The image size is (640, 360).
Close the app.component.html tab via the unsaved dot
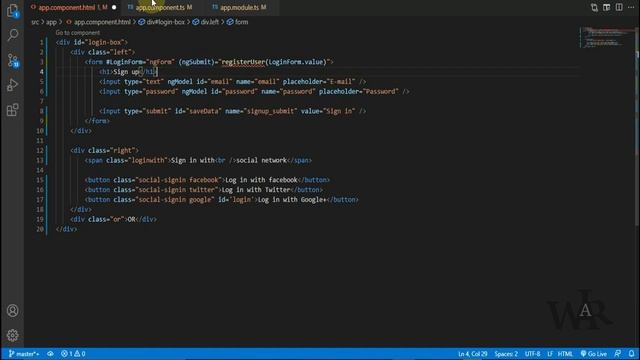(114, 7)
